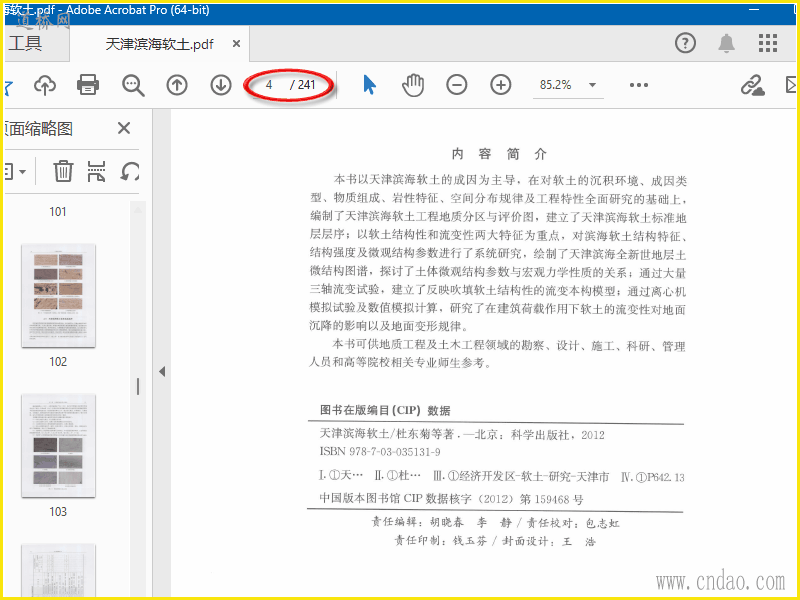
Task: Open more tools ellipsis menu
Action: (639, 85)
